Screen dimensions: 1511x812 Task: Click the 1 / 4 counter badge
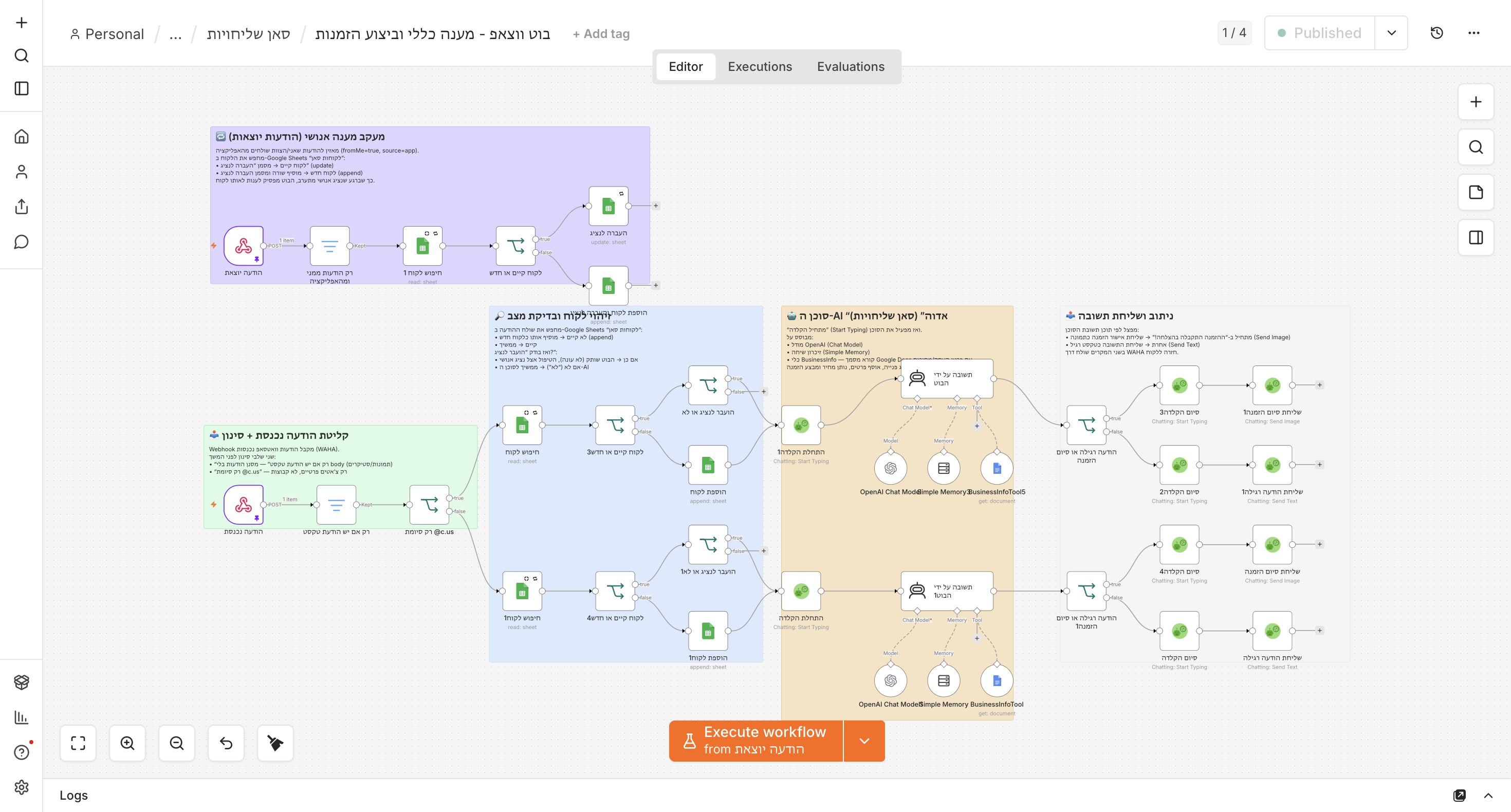point(1234,33)
